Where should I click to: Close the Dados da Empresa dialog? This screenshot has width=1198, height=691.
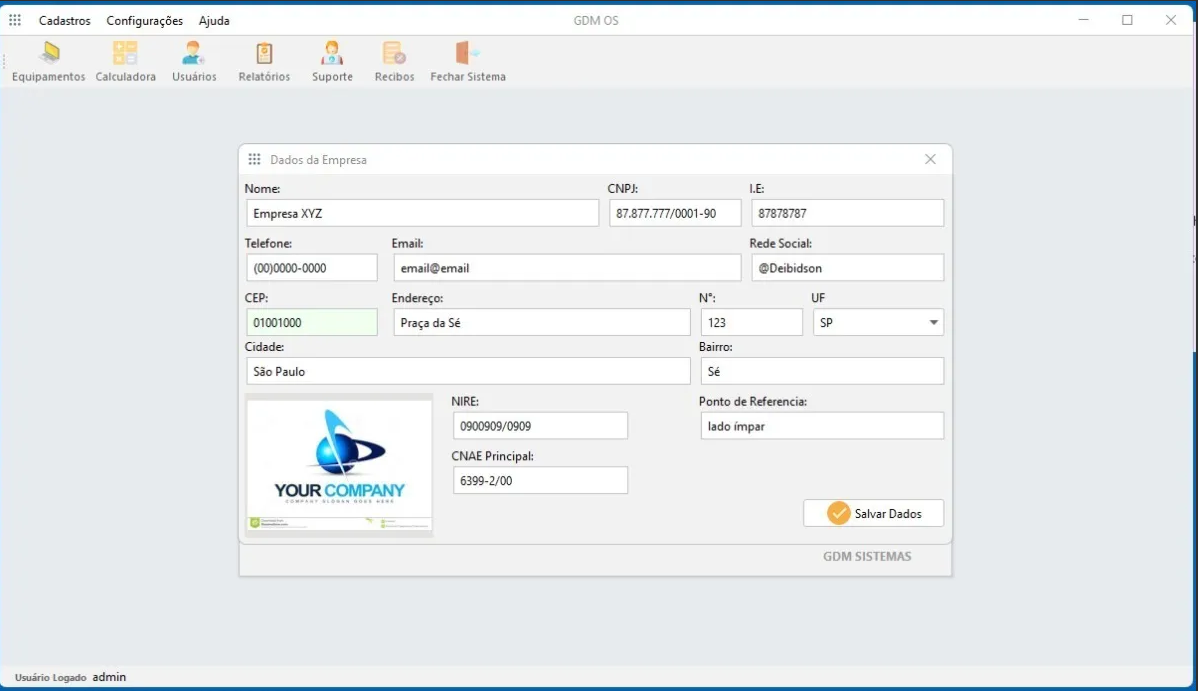[930, 159]
